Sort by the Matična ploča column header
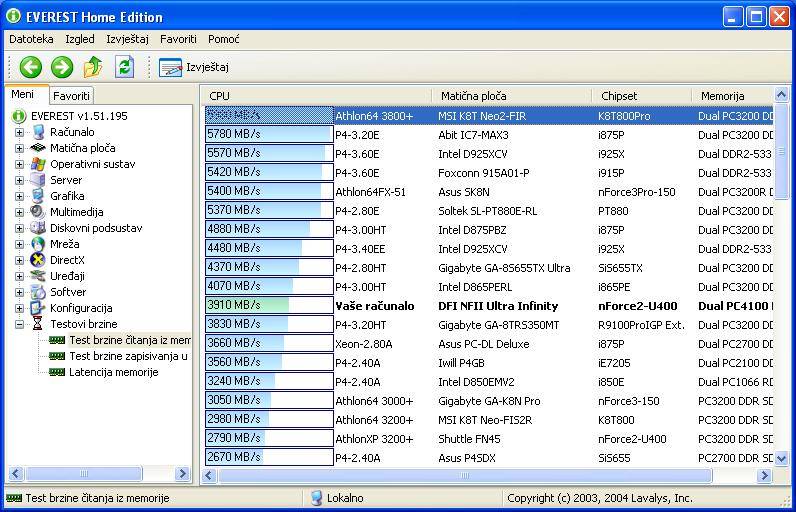Screen dimensions: 796x512 (472, 96)
